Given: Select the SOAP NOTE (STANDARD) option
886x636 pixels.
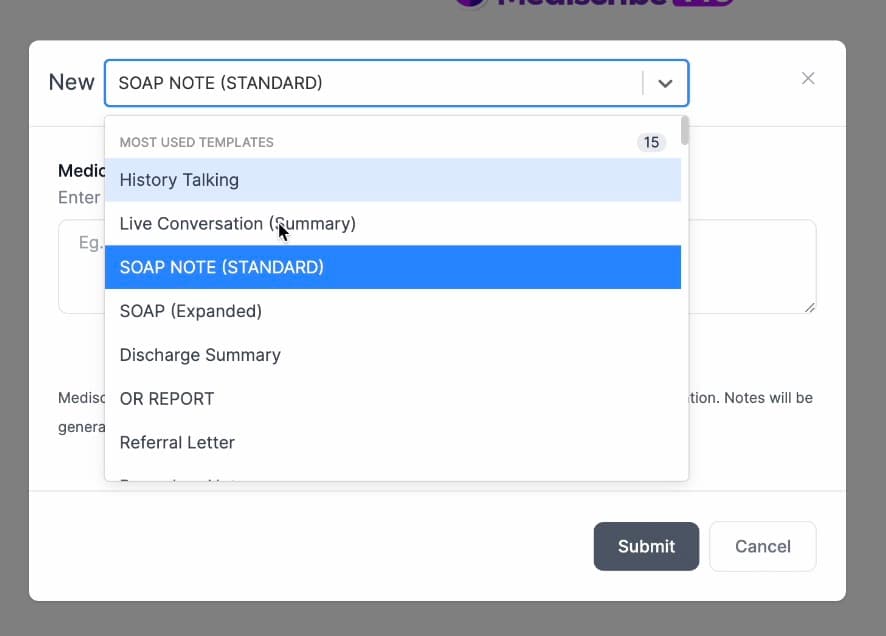Looking at the screenshot, I should 221,267.
